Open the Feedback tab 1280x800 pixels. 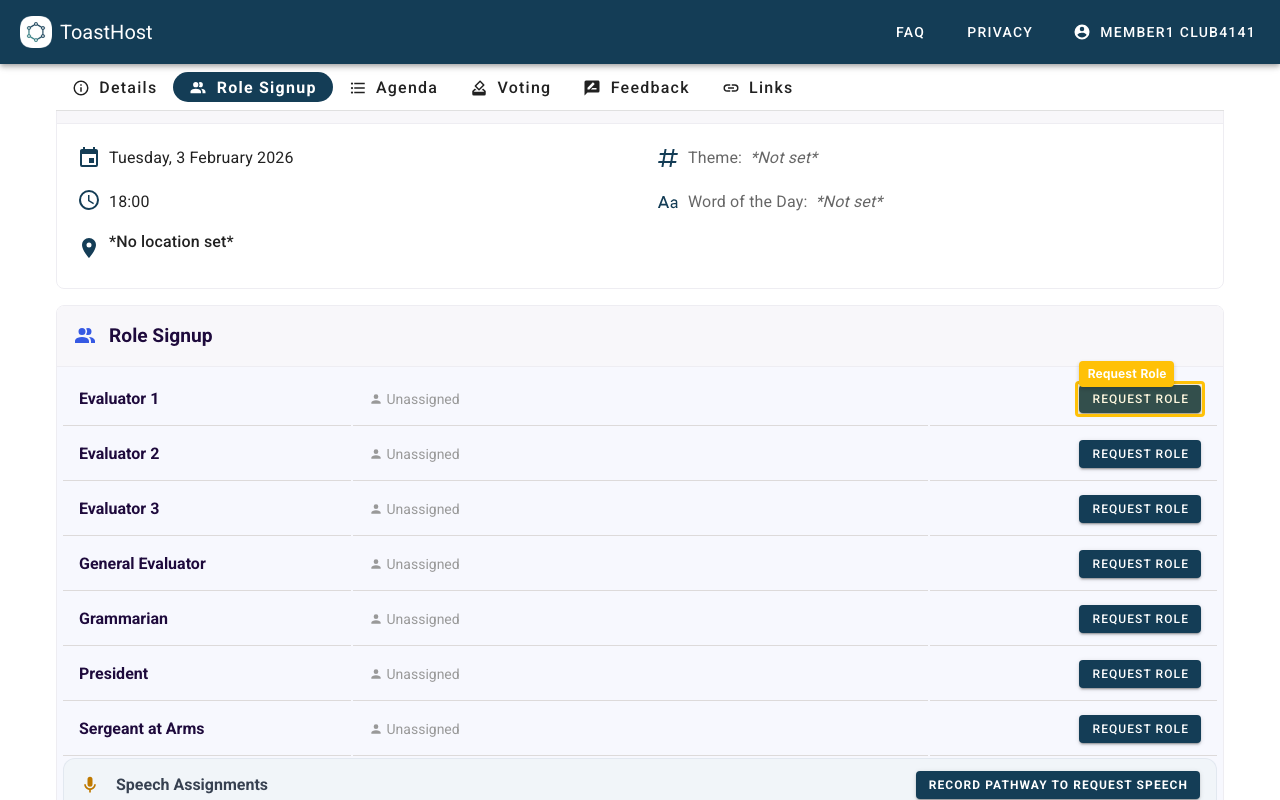[636, 88]
